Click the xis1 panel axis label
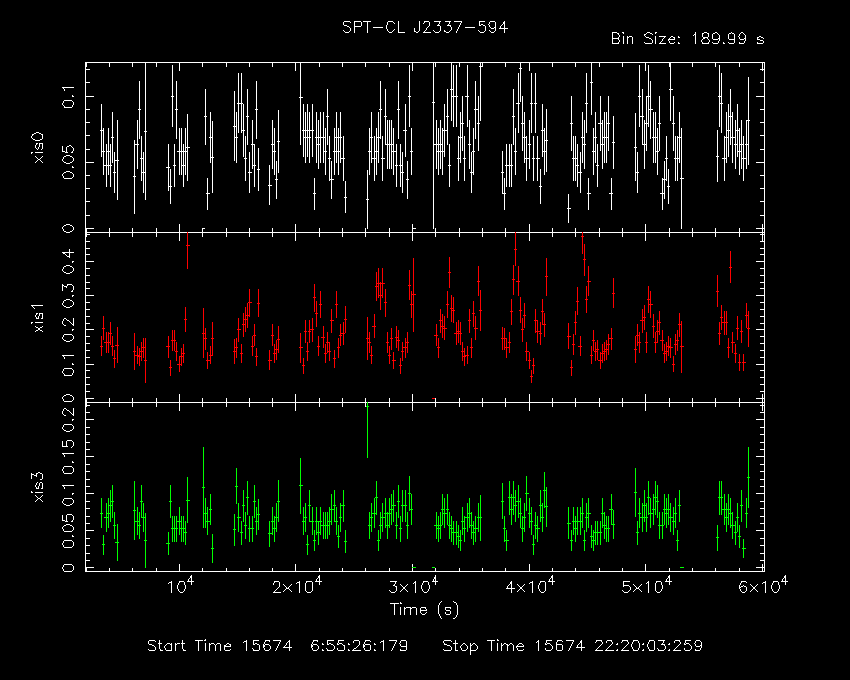This screenshot has width=850, height=680. click(x=39, y=318)
